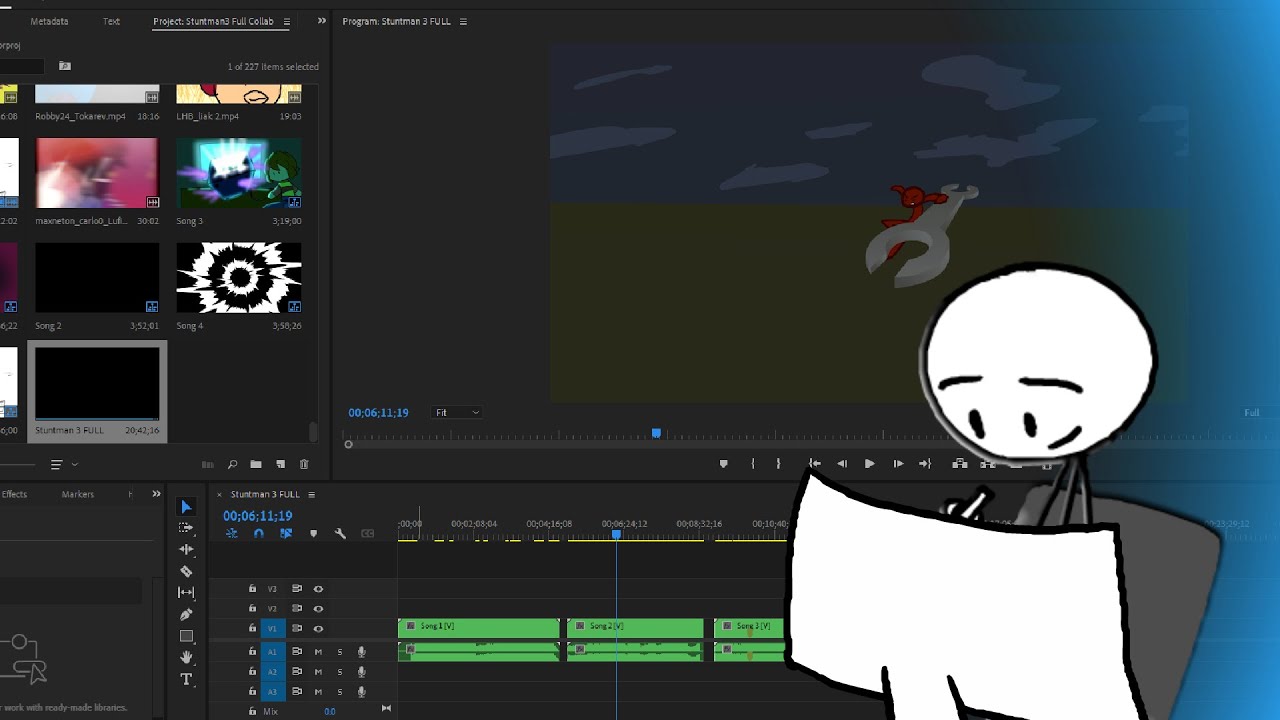The height and width of the screenshot is (720, 1280).
Task: Close the Stuntman 3 FULL timeline tab
Action: click(x=219, y=494)
